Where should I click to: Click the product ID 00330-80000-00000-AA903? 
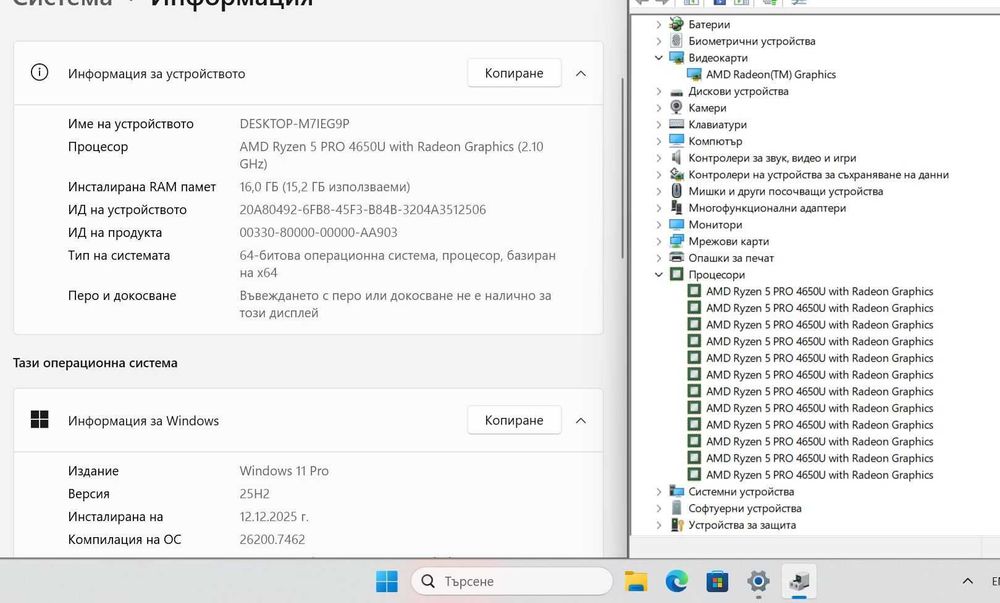318,233
